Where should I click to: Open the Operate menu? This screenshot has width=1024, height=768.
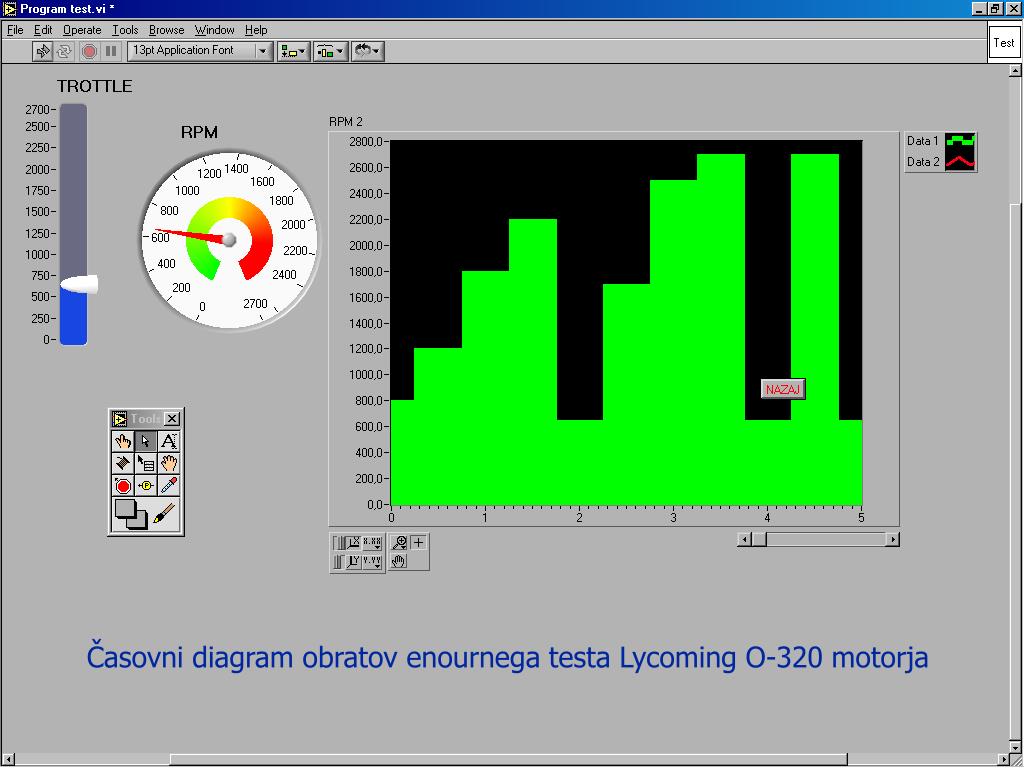tap(82, 30)
